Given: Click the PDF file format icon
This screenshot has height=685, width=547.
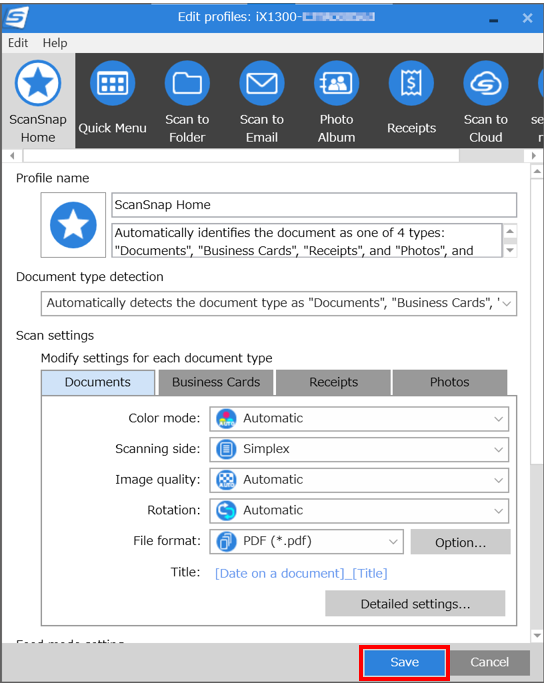Looking at the screenshot, I should click(226, 542).
